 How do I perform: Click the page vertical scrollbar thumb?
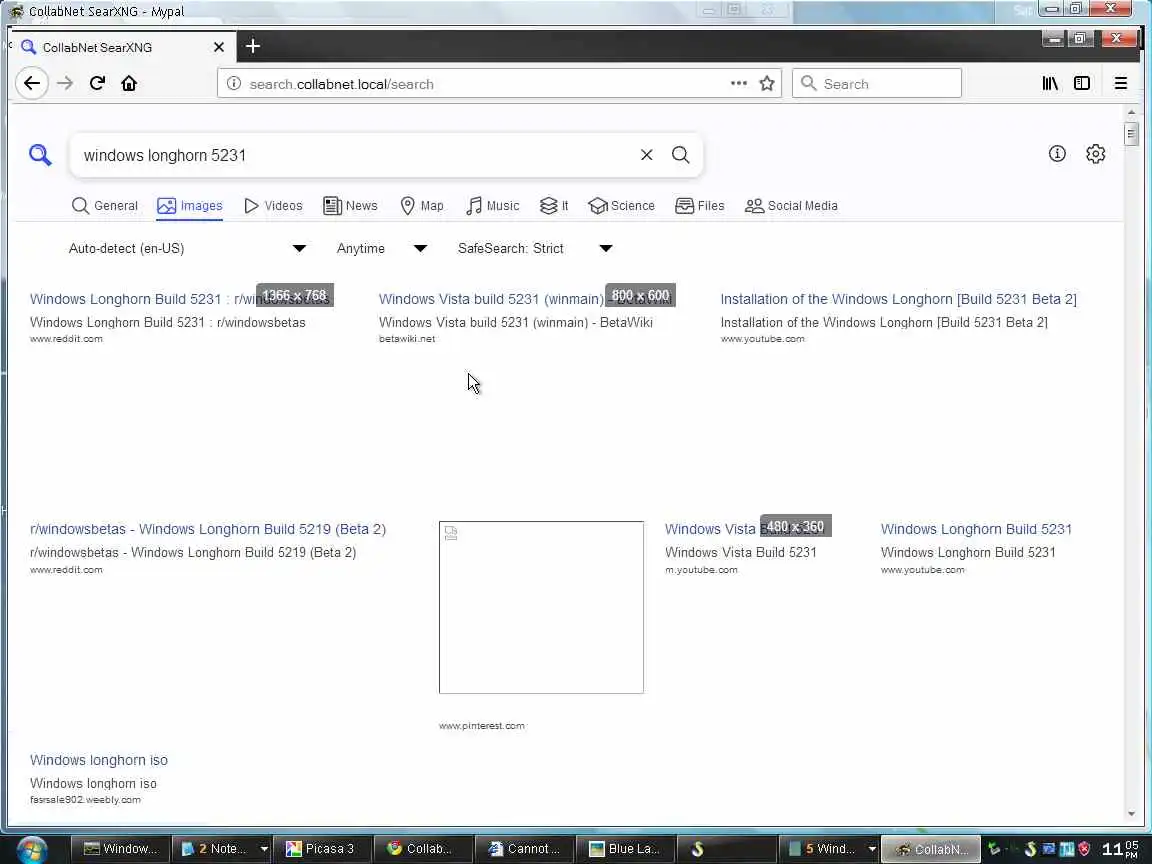[1131, 134]
